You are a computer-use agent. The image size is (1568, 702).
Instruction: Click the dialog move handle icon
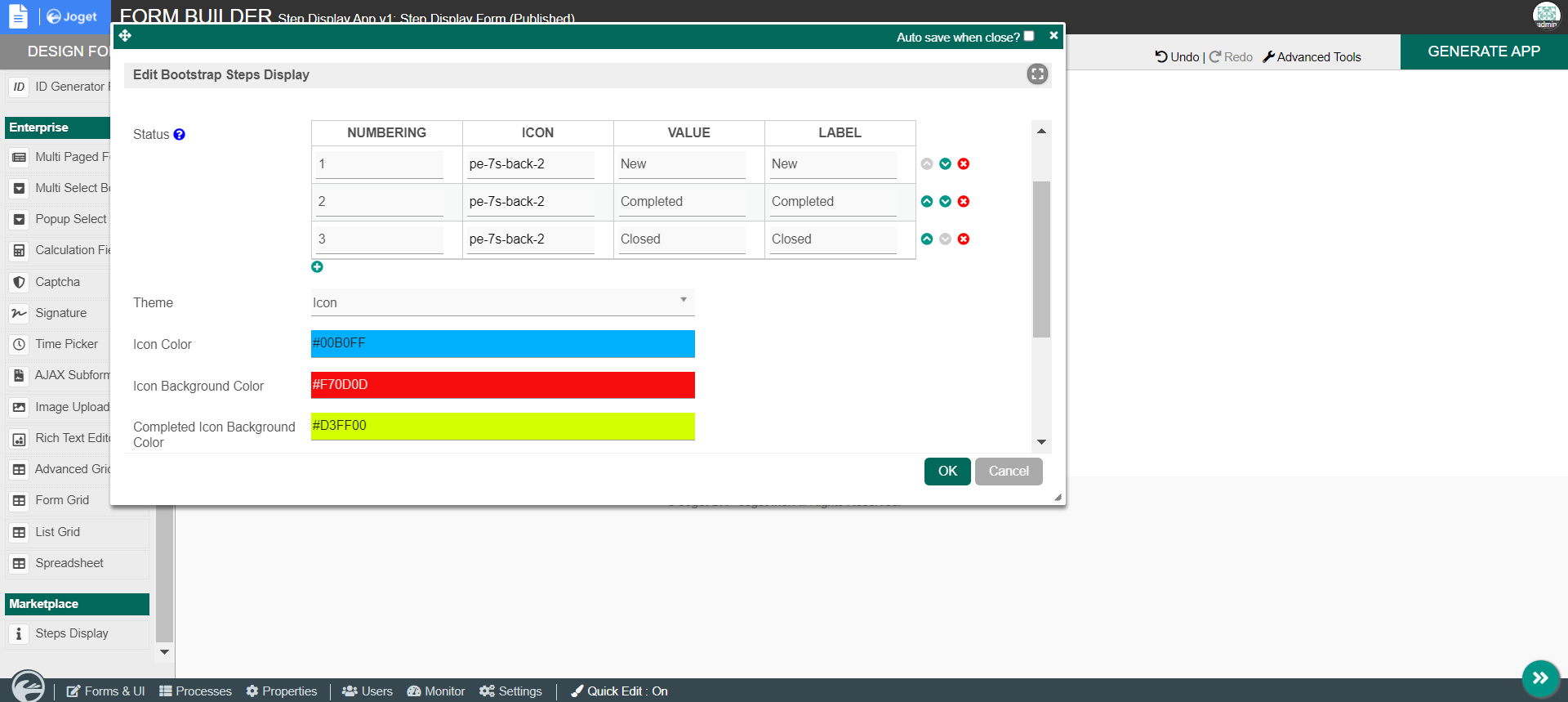pos(125,35)
